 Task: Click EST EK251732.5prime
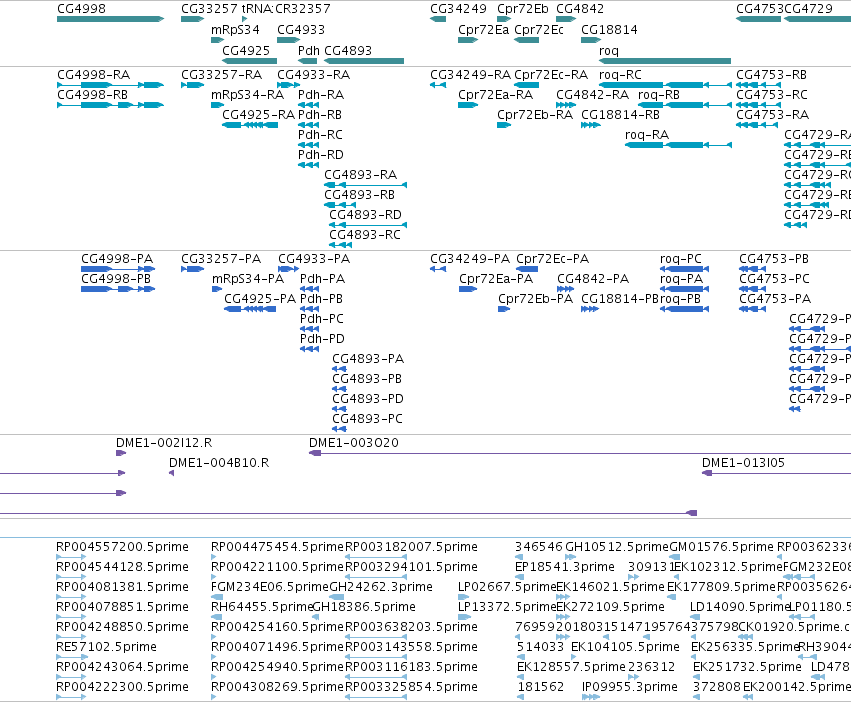tap(747, 666)
